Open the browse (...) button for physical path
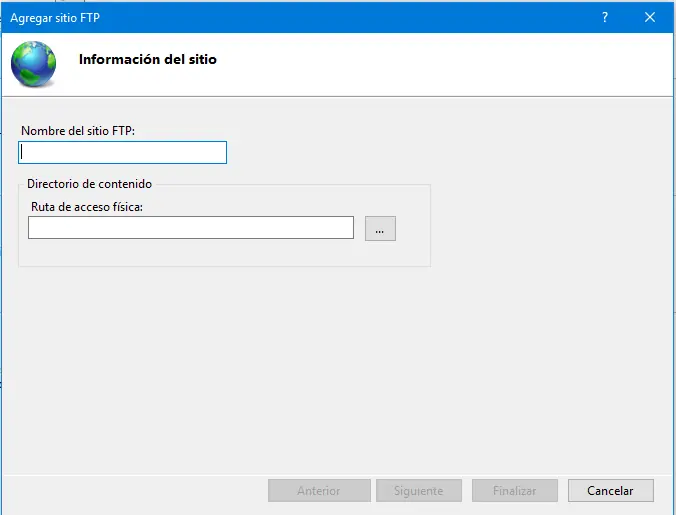Image resolution: width=676 pixels, height=515 pixels. coord(380,228)
